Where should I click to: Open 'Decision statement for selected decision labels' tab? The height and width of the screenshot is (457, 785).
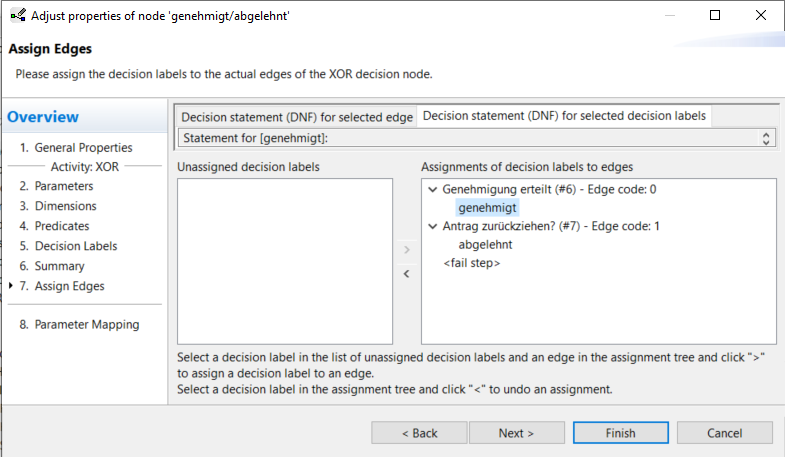point(564,116)
